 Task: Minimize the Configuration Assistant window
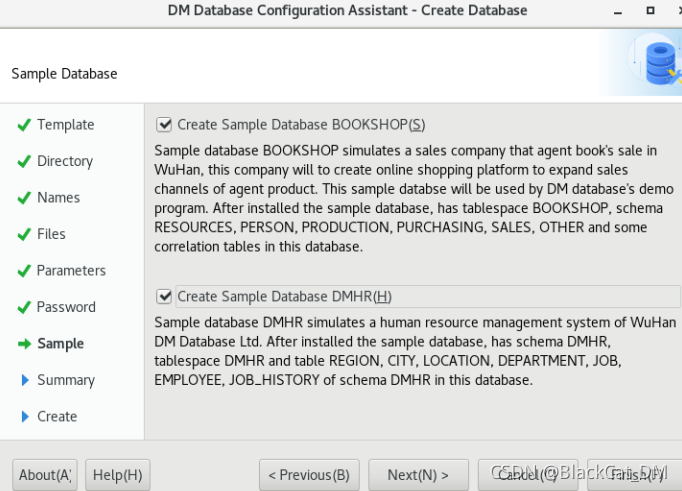[x=618, y=12]
